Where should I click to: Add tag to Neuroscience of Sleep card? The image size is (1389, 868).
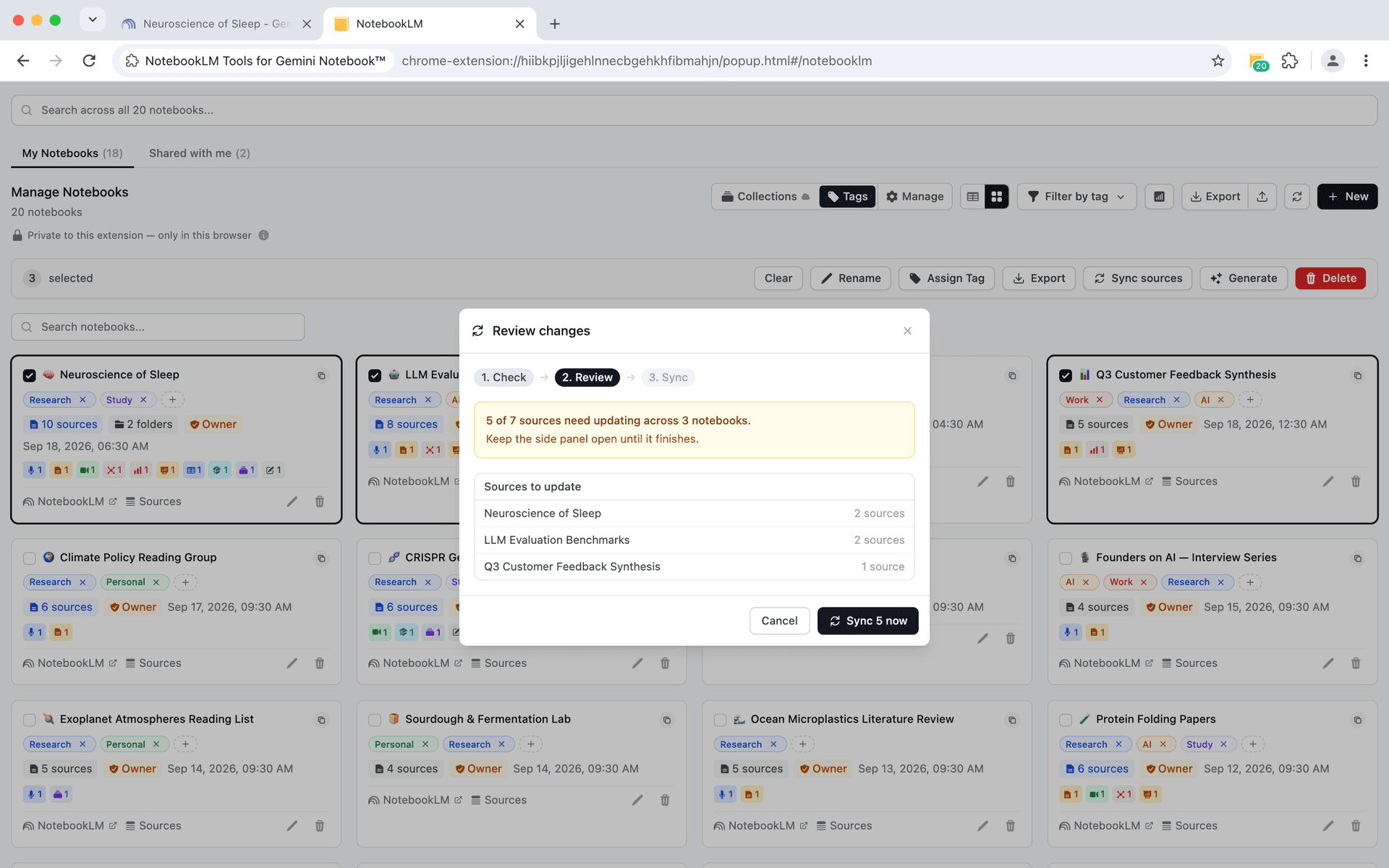click(x=173, y=400)
